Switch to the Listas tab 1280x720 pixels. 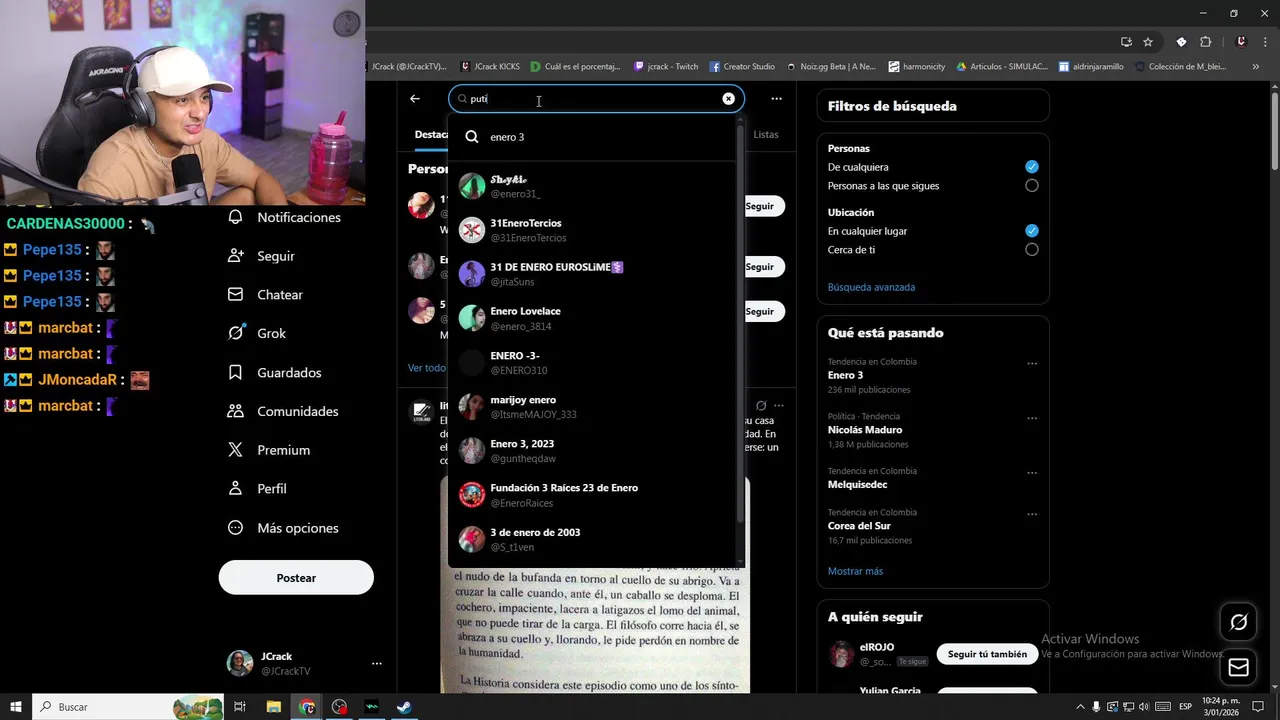766,134
